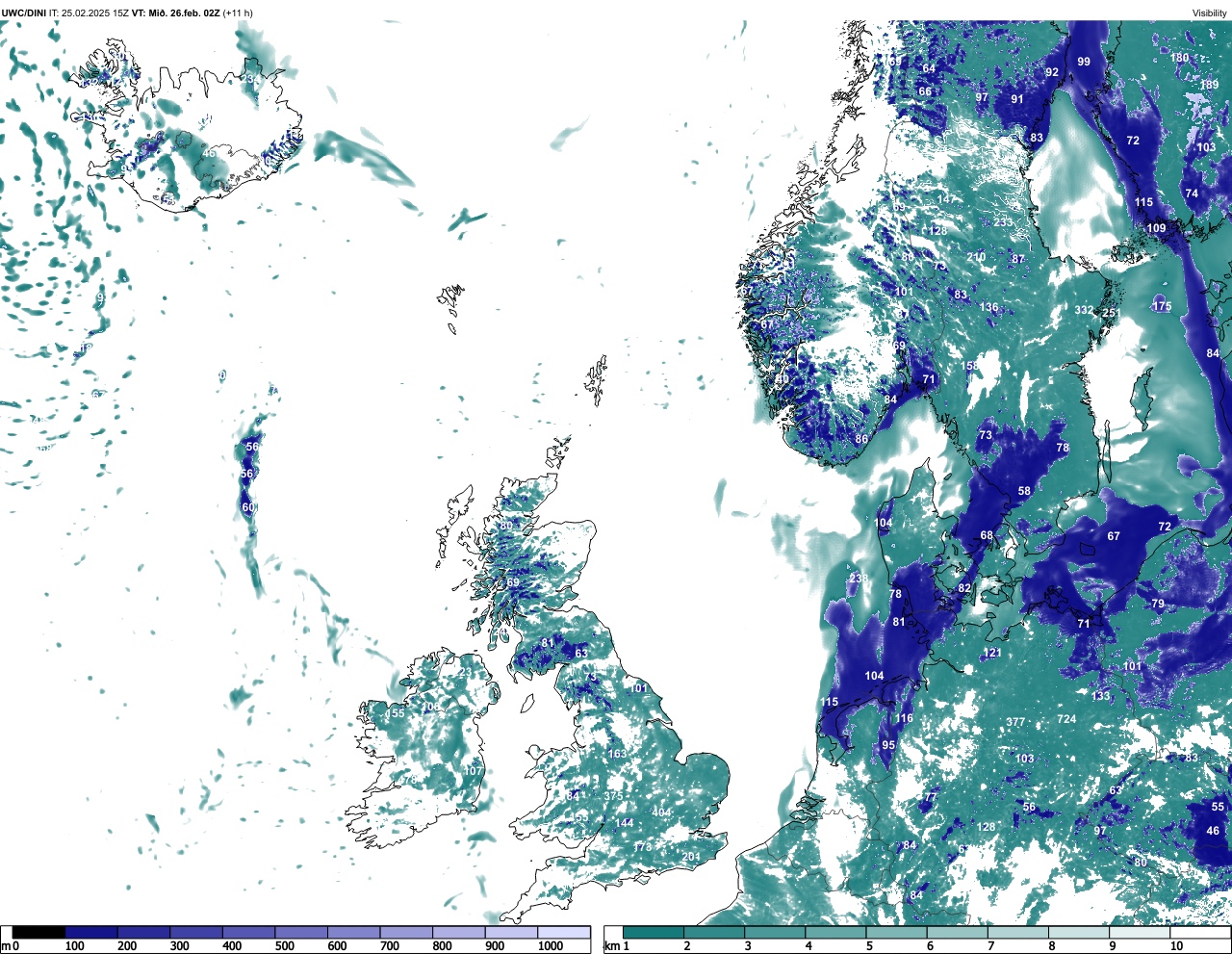Click the 500–600 m purple legend swatch

click(x=301, y=932)
